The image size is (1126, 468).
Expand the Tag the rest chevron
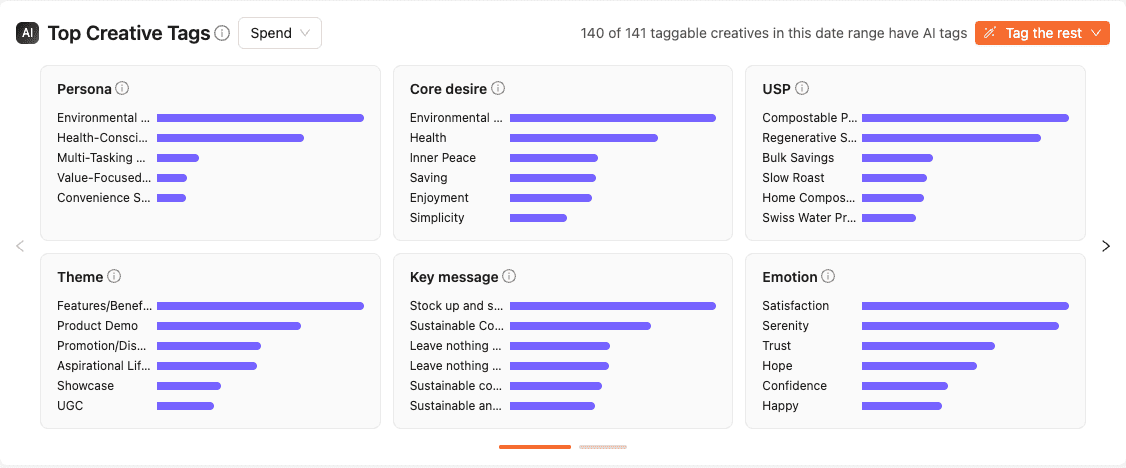click(x=1097, y=33)
